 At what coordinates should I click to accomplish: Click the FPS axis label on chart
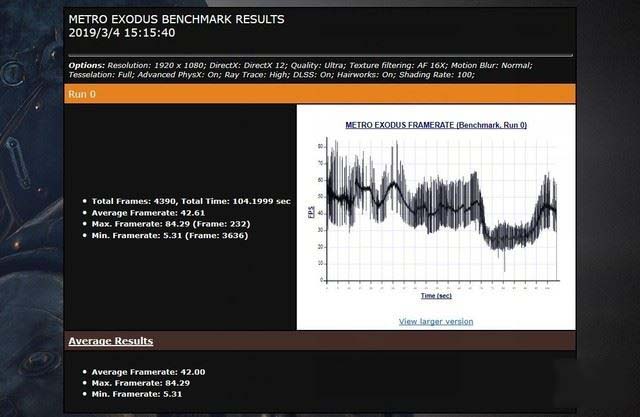point(309,211)
